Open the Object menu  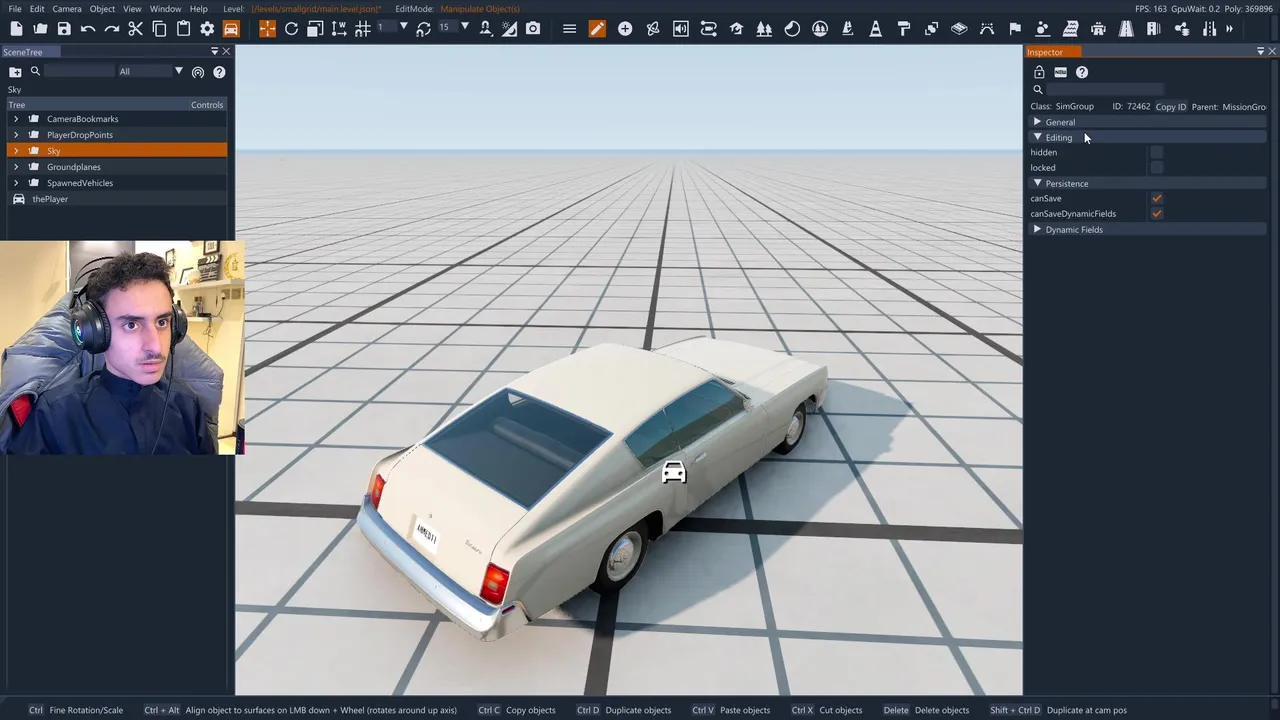click(x=102, y=9)
